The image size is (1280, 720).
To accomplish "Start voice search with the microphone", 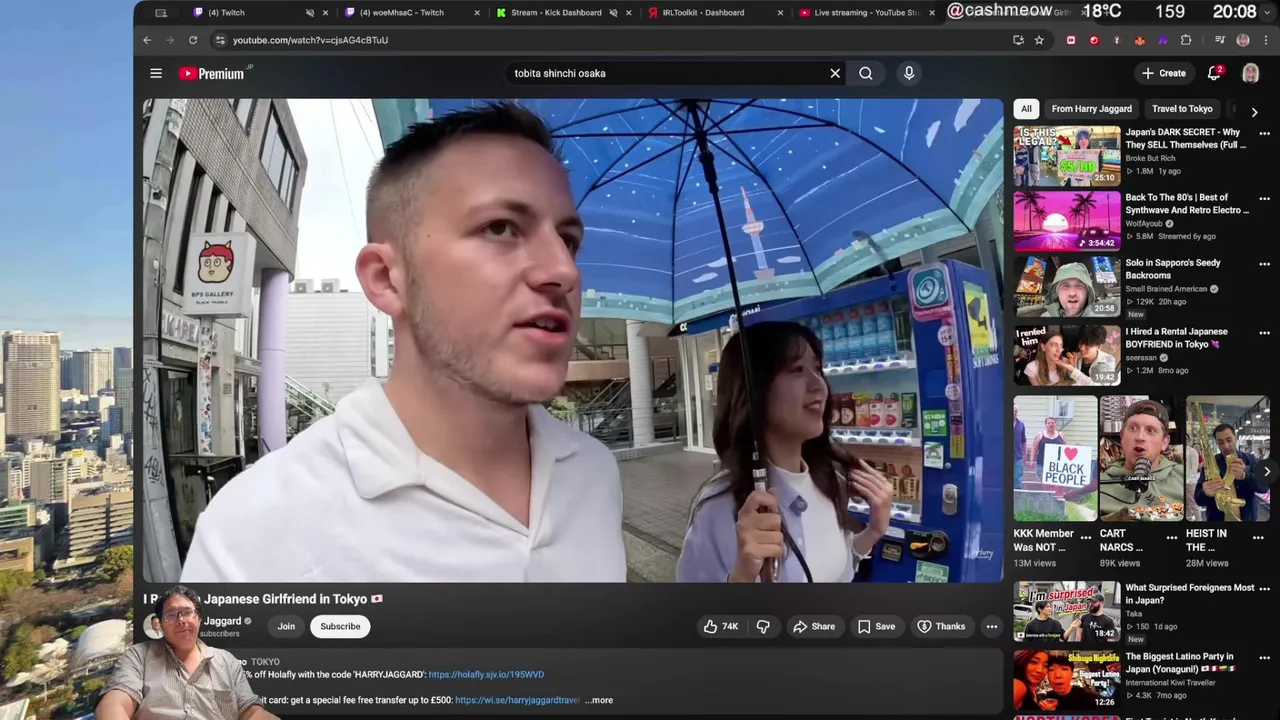I will point(909,73).
